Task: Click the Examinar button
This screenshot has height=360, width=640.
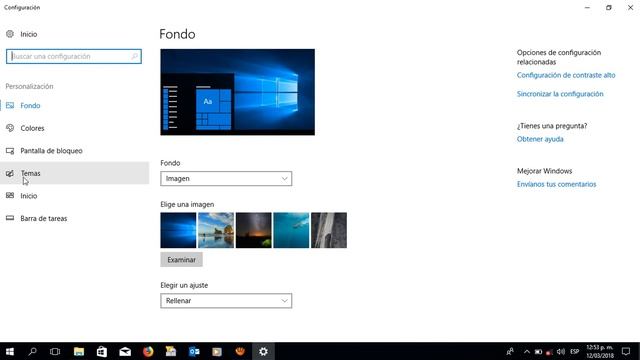Action: (x=181, y=260)
